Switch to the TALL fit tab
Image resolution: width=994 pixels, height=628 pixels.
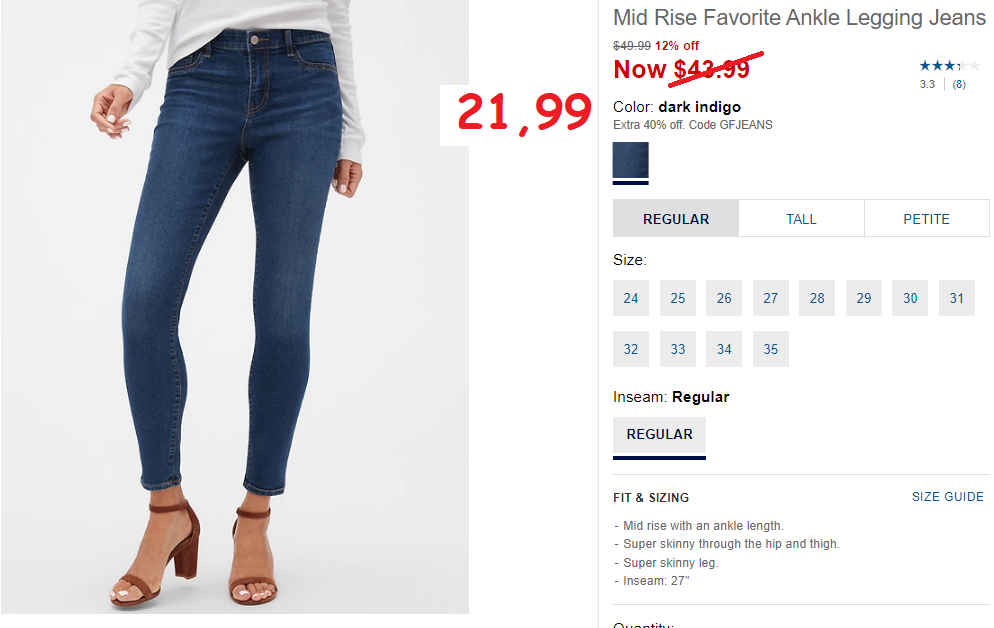801,219
